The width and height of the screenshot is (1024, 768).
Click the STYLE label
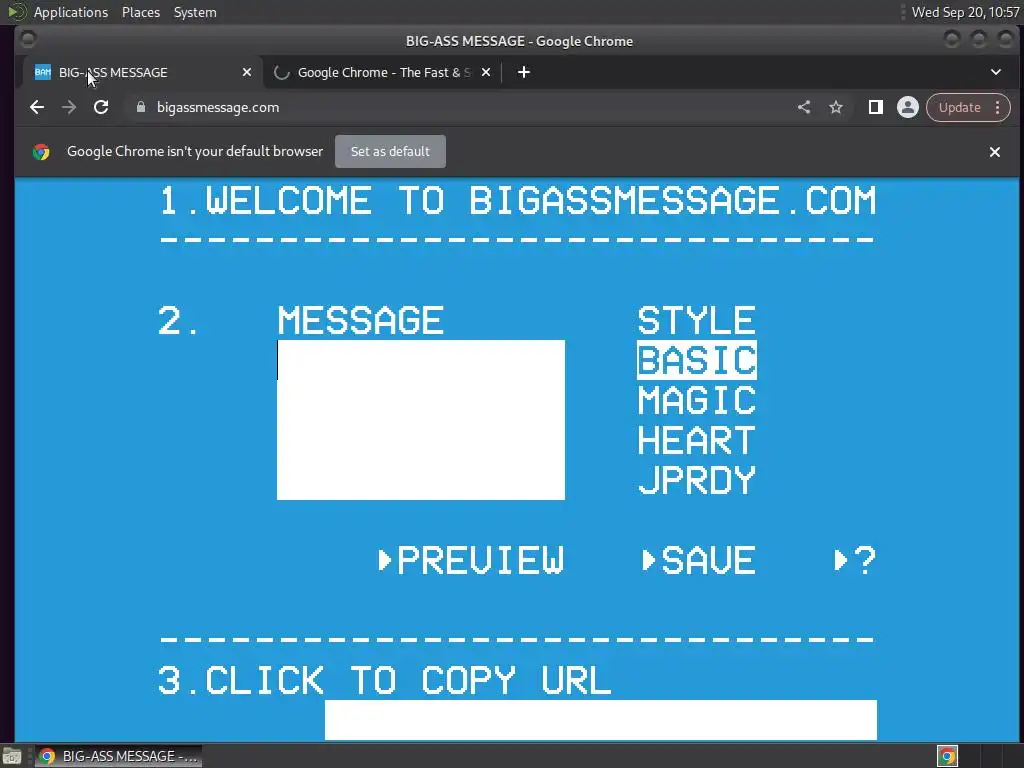click(697, 321)
